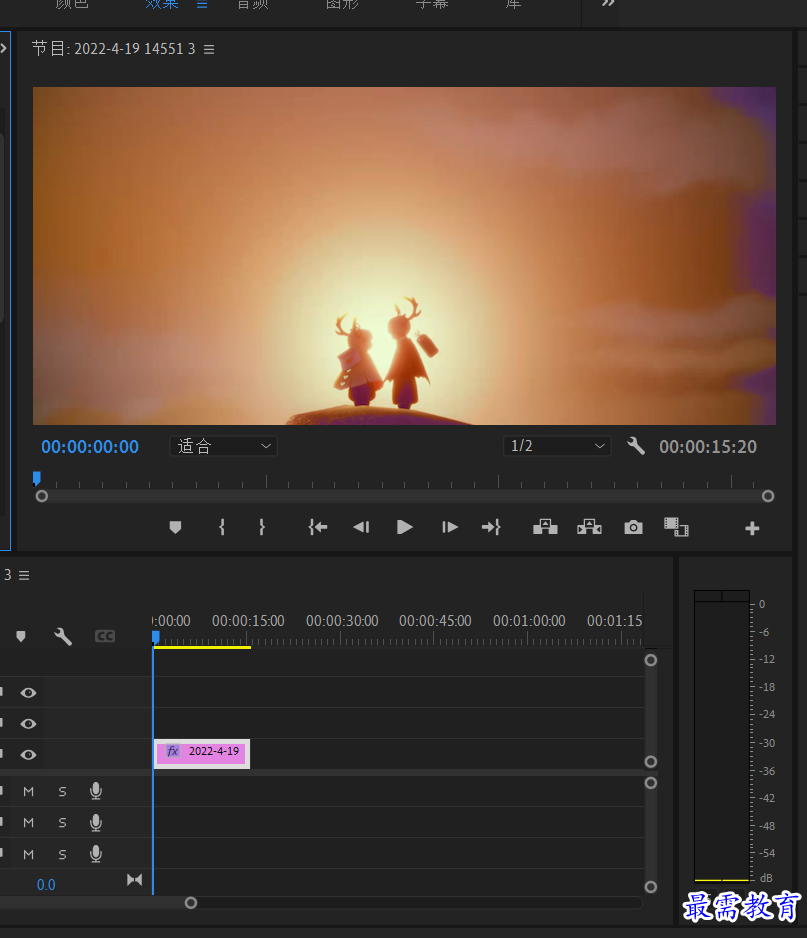
Task: Click mix track output go-to icon
Action: point(135,880)
